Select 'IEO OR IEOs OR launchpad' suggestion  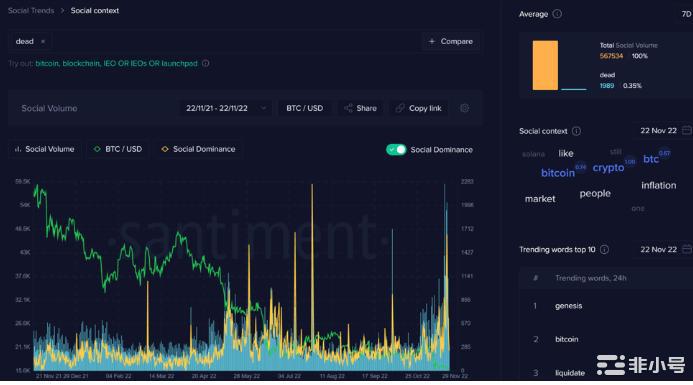click(150, 64)
